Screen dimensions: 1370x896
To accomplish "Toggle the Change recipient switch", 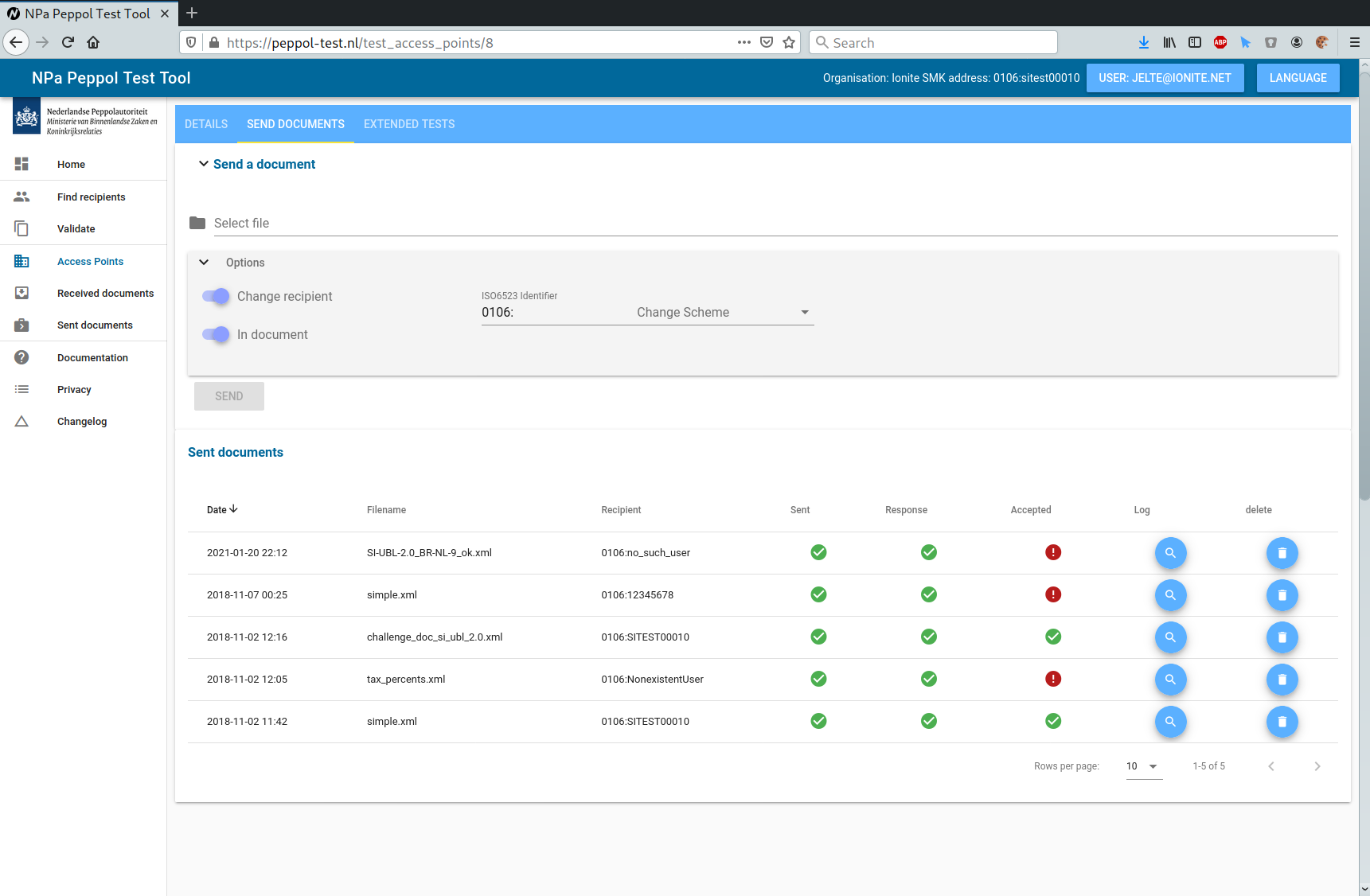I will pyautogui.click(x=216, y=296).
